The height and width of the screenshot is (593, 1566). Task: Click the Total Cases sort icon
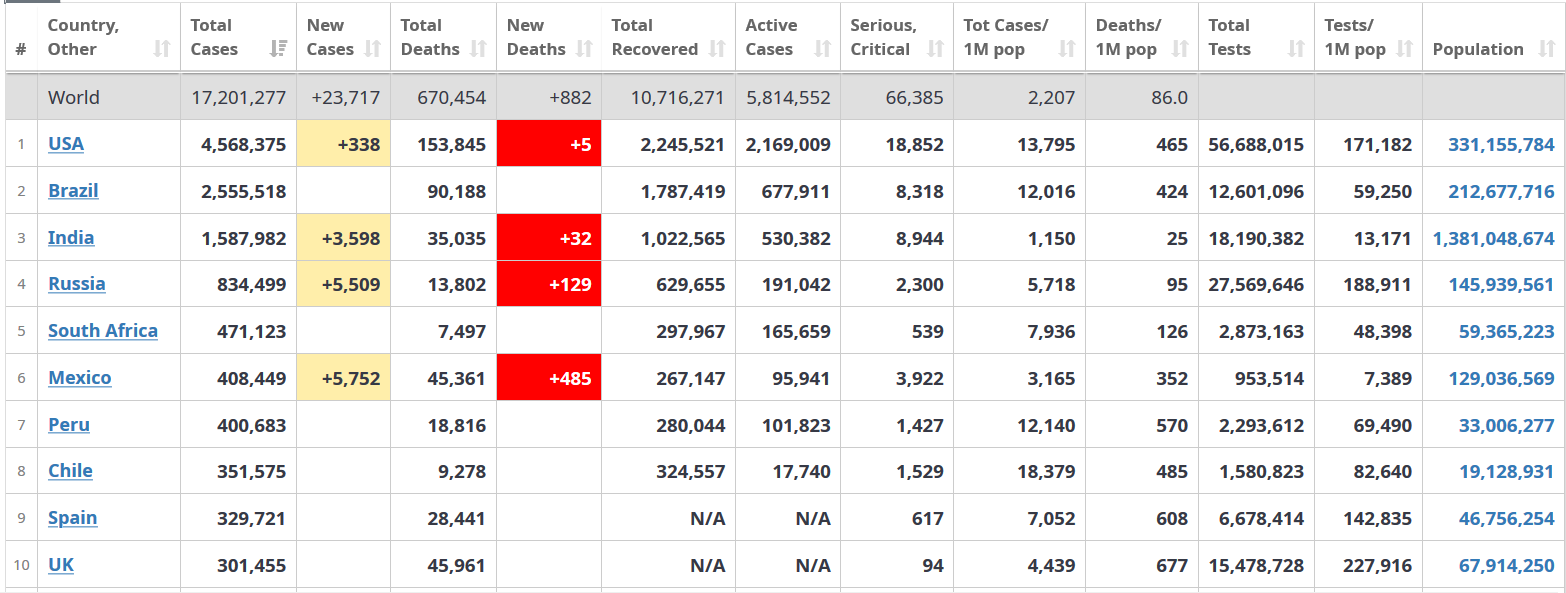tap(279, 49)
